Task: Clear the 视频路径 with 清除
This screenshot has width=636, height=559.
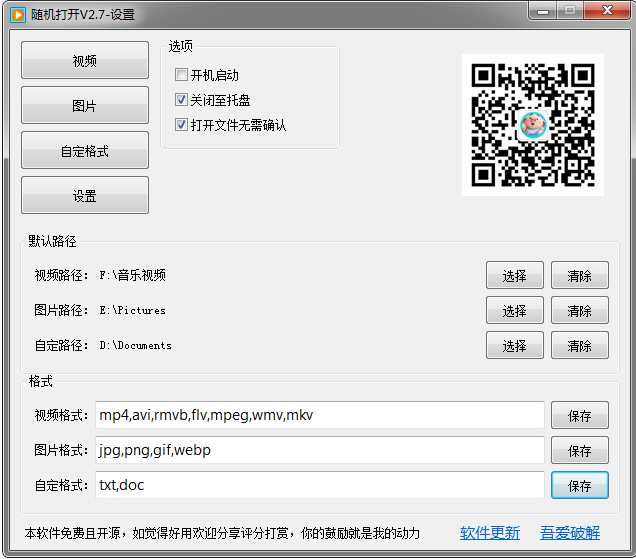Action: pyautogui.click(x=580, y=275)
